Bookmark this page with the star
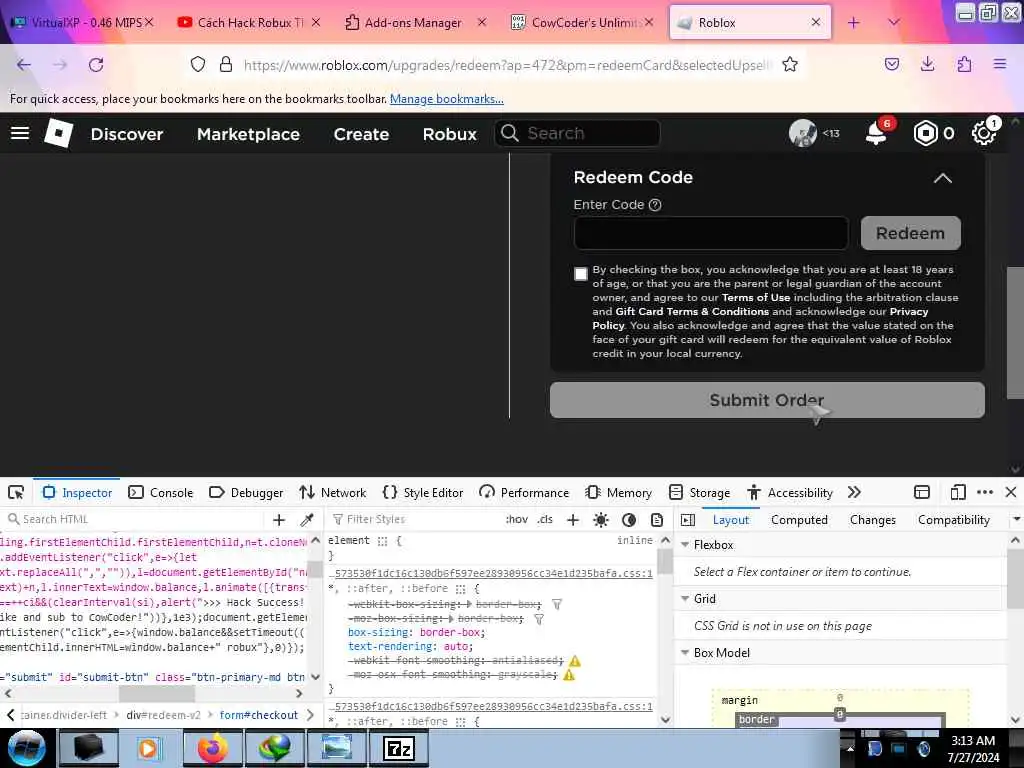 [790, 64]
